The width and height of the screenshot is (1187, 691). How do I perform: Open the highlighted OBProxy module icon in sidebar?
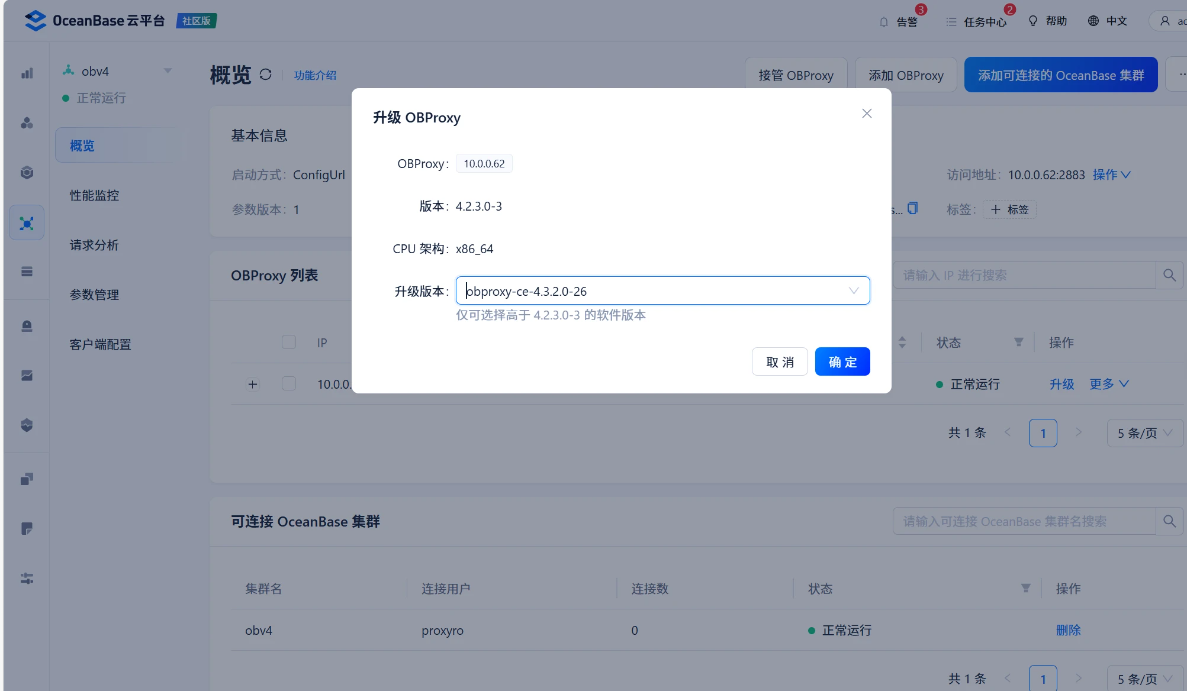point(26,222)
